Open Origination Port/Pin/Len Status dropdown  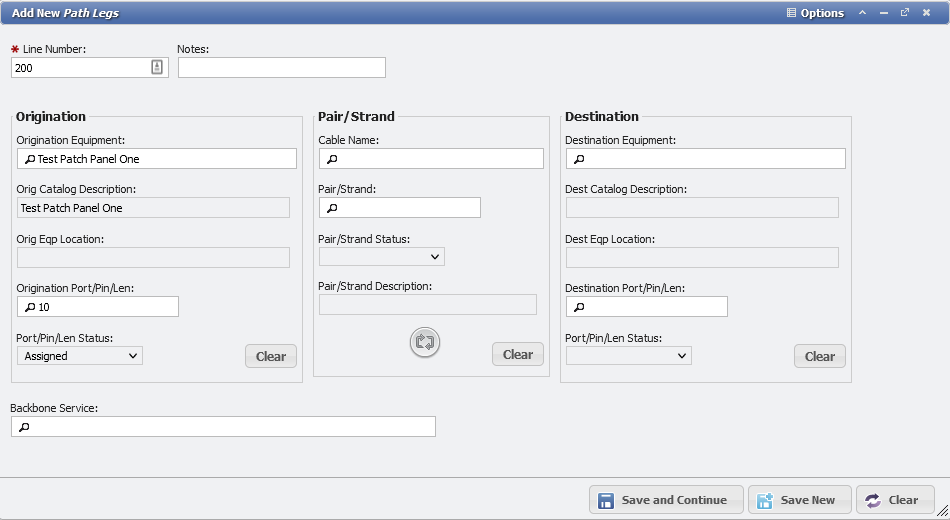[80, 356]
